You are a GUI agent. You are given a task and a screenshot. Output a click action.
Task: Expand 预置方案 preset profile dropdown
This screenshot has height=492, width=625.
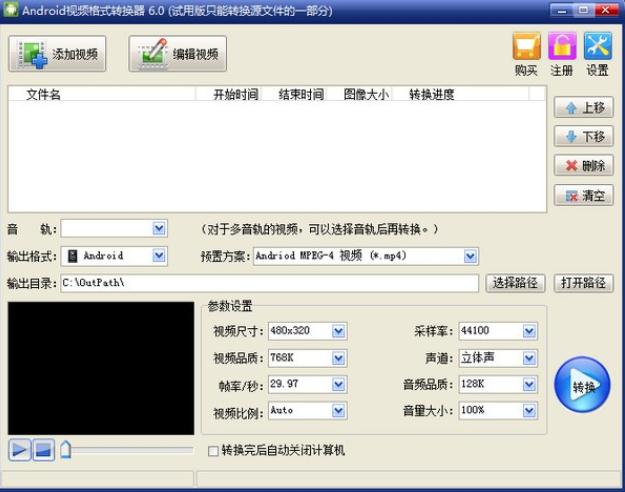366,256
